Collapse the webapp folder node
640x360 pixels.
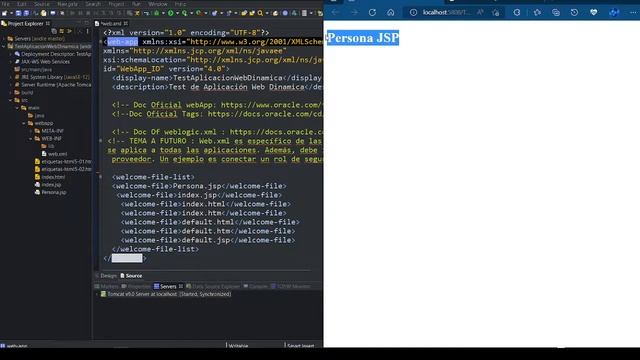point(24,123)
